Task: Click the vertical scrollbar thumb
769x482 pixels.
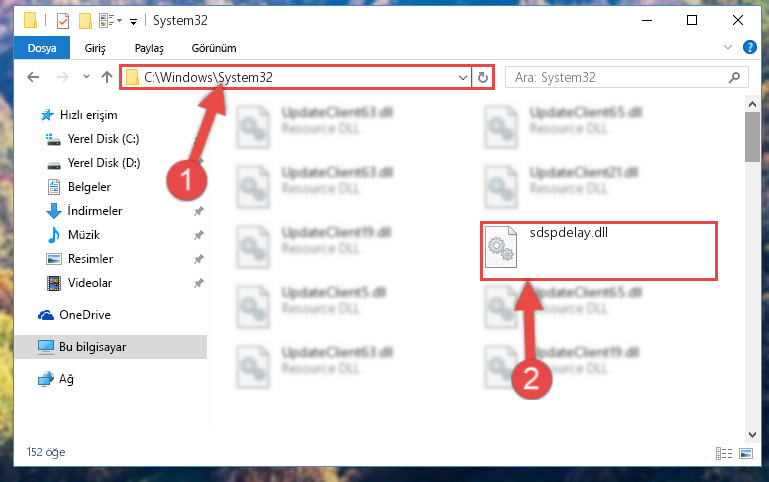Action: click(752, 137)
